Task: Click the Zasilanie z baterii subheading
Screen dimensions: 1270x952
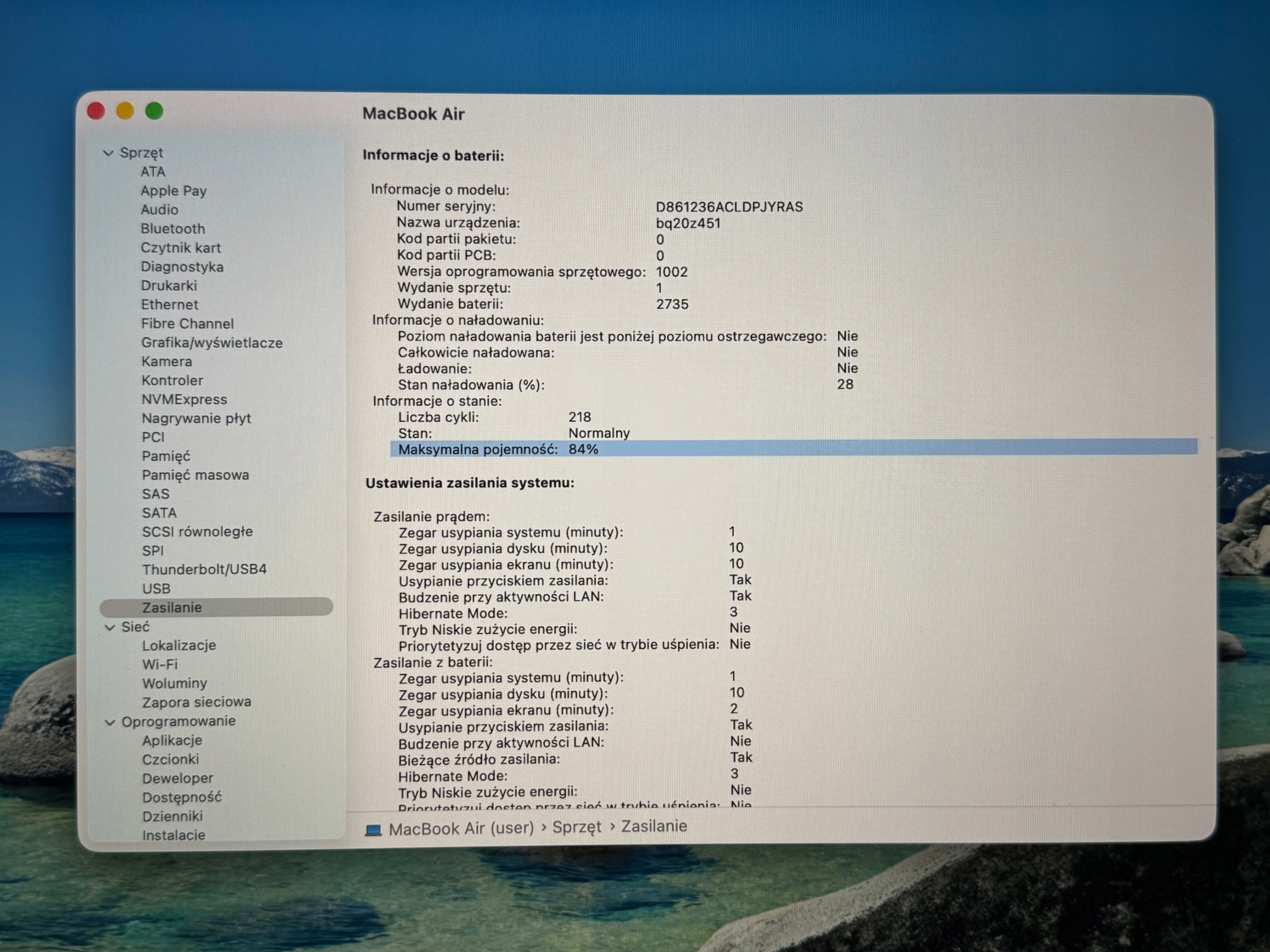Action: tap(434, 663)
